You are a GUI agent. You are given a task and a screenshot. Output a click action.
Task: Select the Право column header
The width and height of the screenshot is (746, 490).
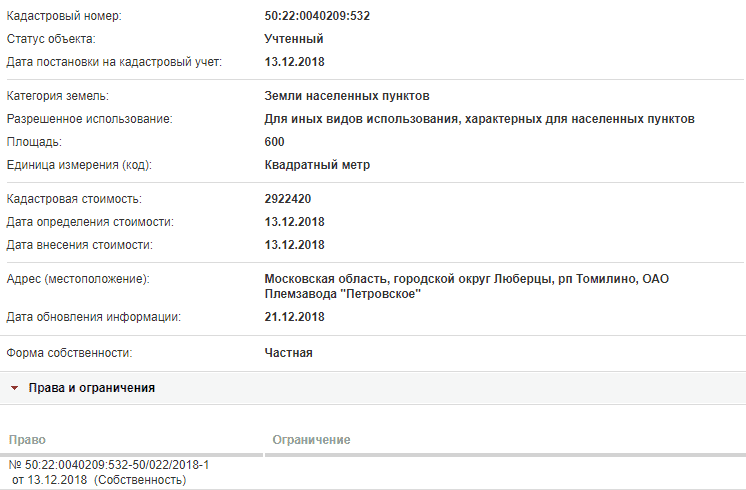tap(27, 440)
